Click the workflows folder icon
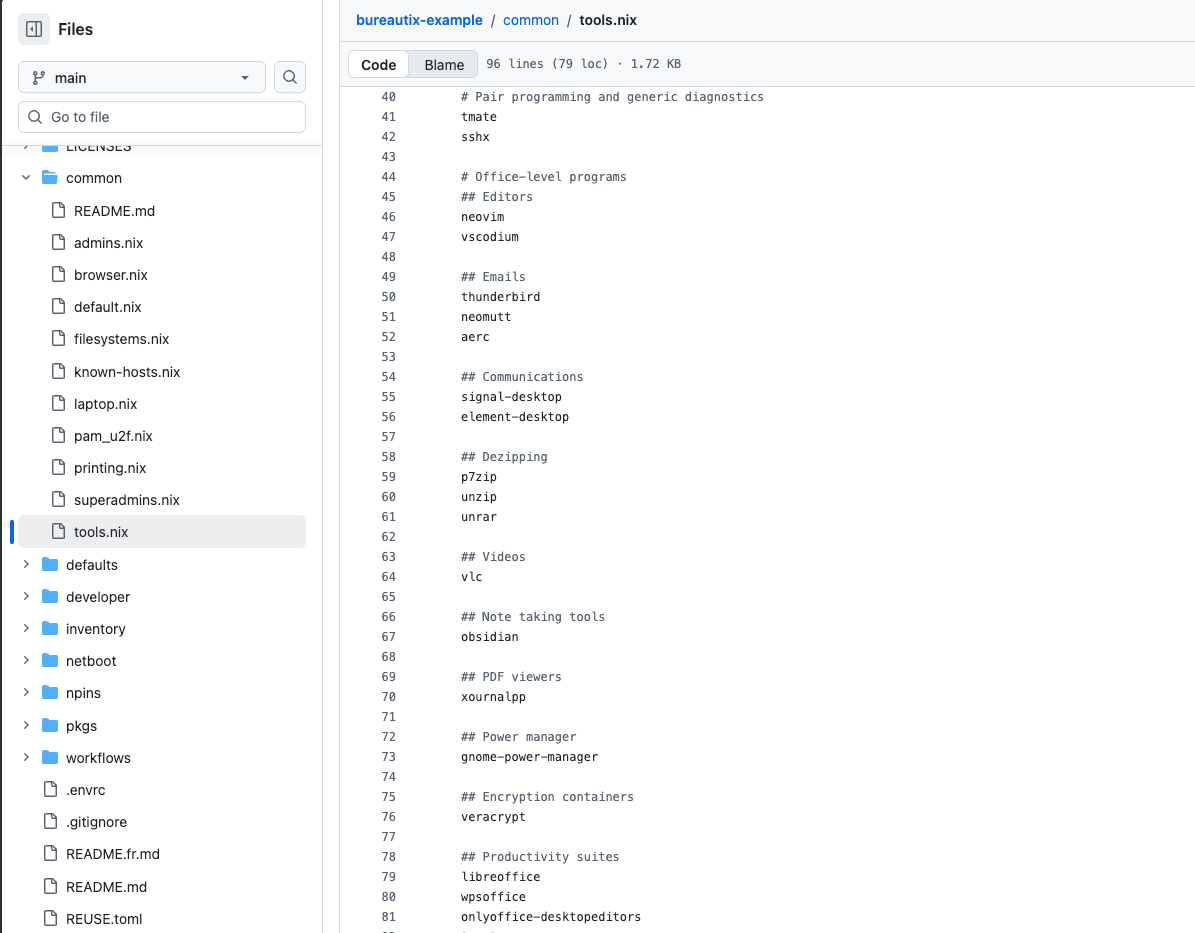The image size is (1195, 933). coord(49,757)
